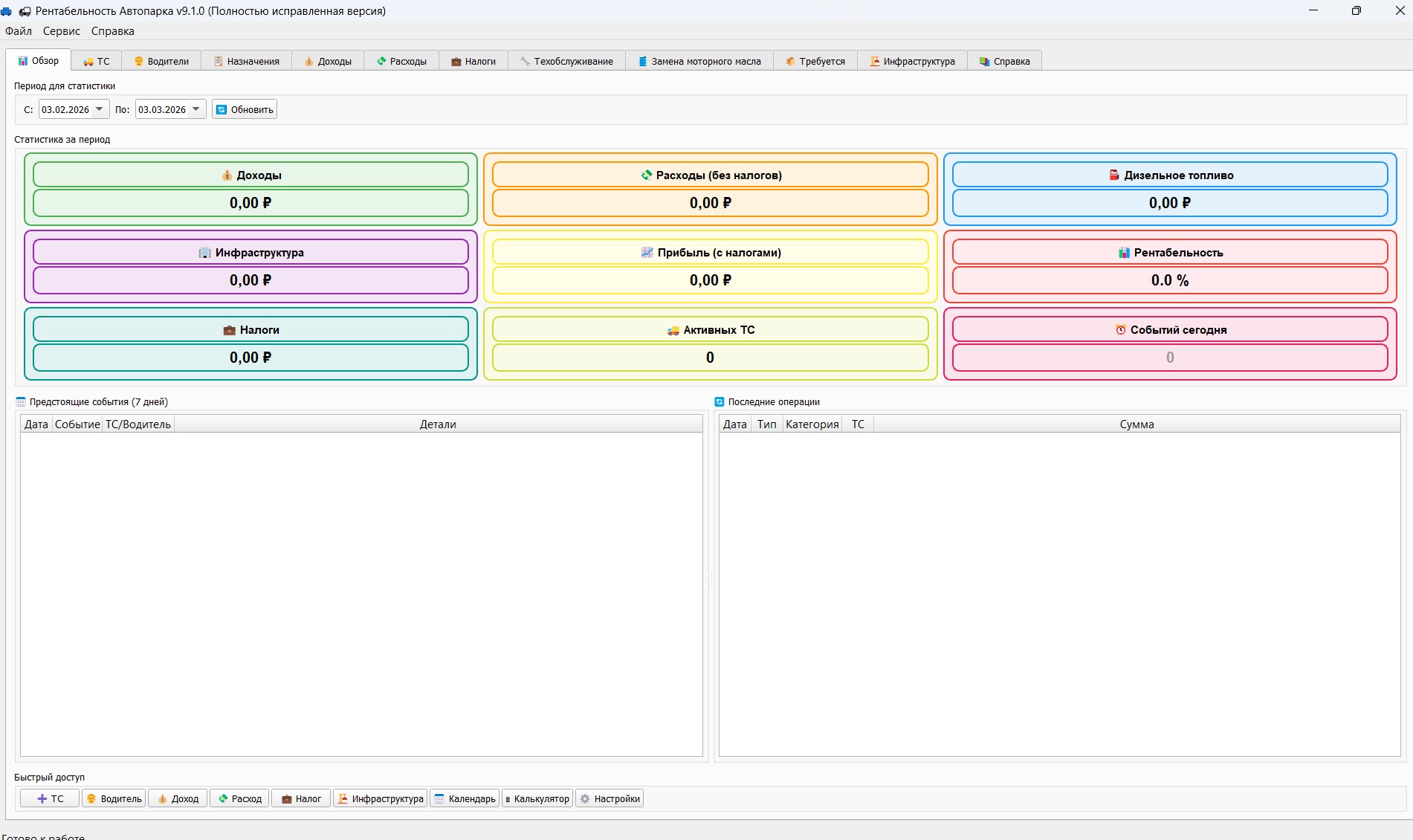Switch to the Расходы tab
The height and width of the screenshot is (840, 1413).
tap(401, 62)
